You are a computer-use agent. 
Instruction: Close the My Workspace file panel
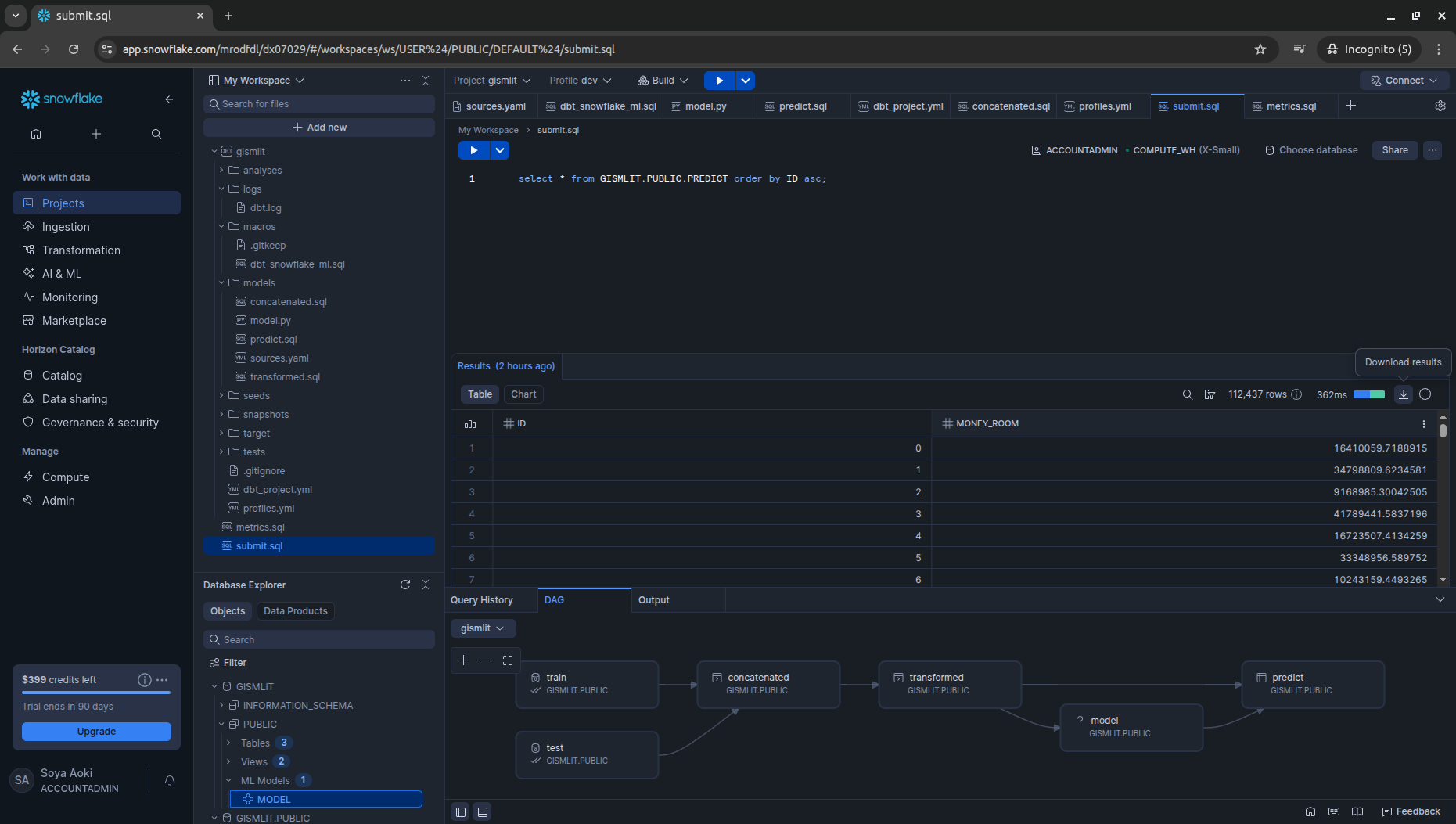[426, 81]
